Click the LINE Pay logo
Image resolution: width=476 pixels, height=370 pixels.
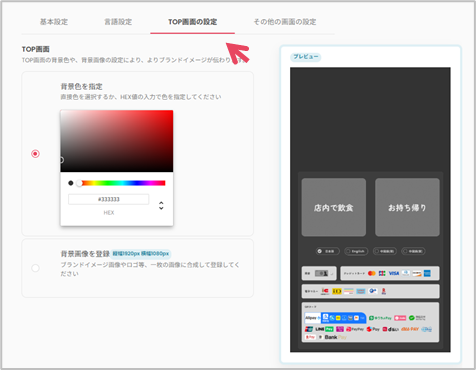coord(325,329)
